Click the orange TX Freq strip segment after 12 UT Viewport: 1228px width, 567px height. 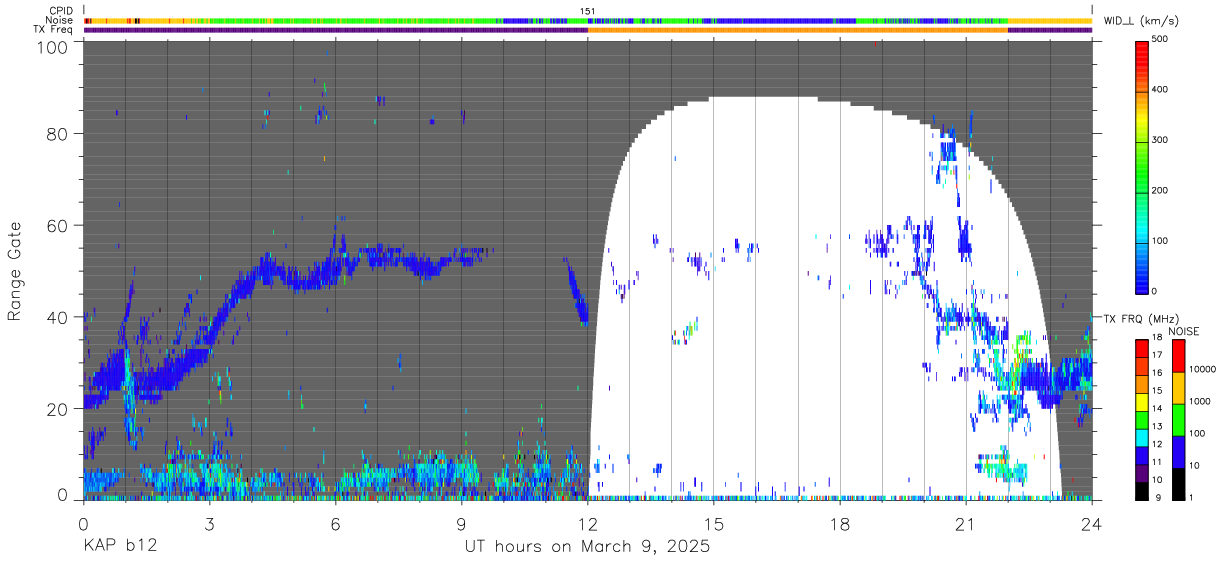(x=798, y=30)
